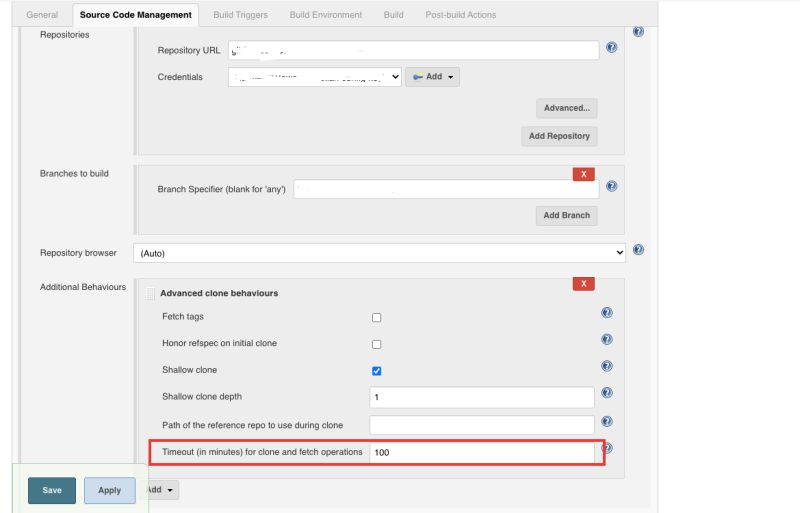800x513 pixels.
Task: Edit the Shallow clone depth field
Action: coord(482,397)
